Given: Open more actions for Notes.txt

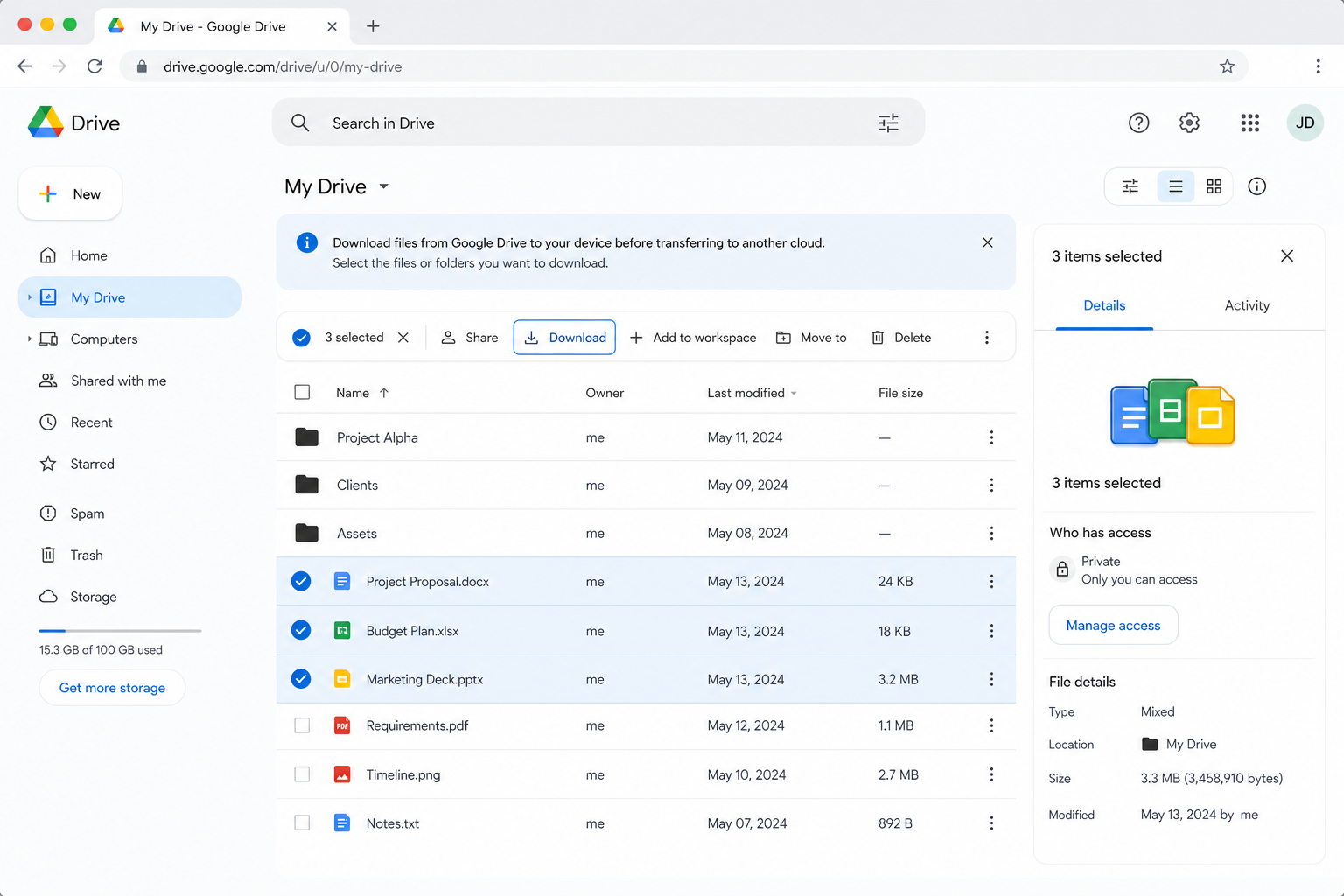Looking at the screenshot, I should click(991, 823).
